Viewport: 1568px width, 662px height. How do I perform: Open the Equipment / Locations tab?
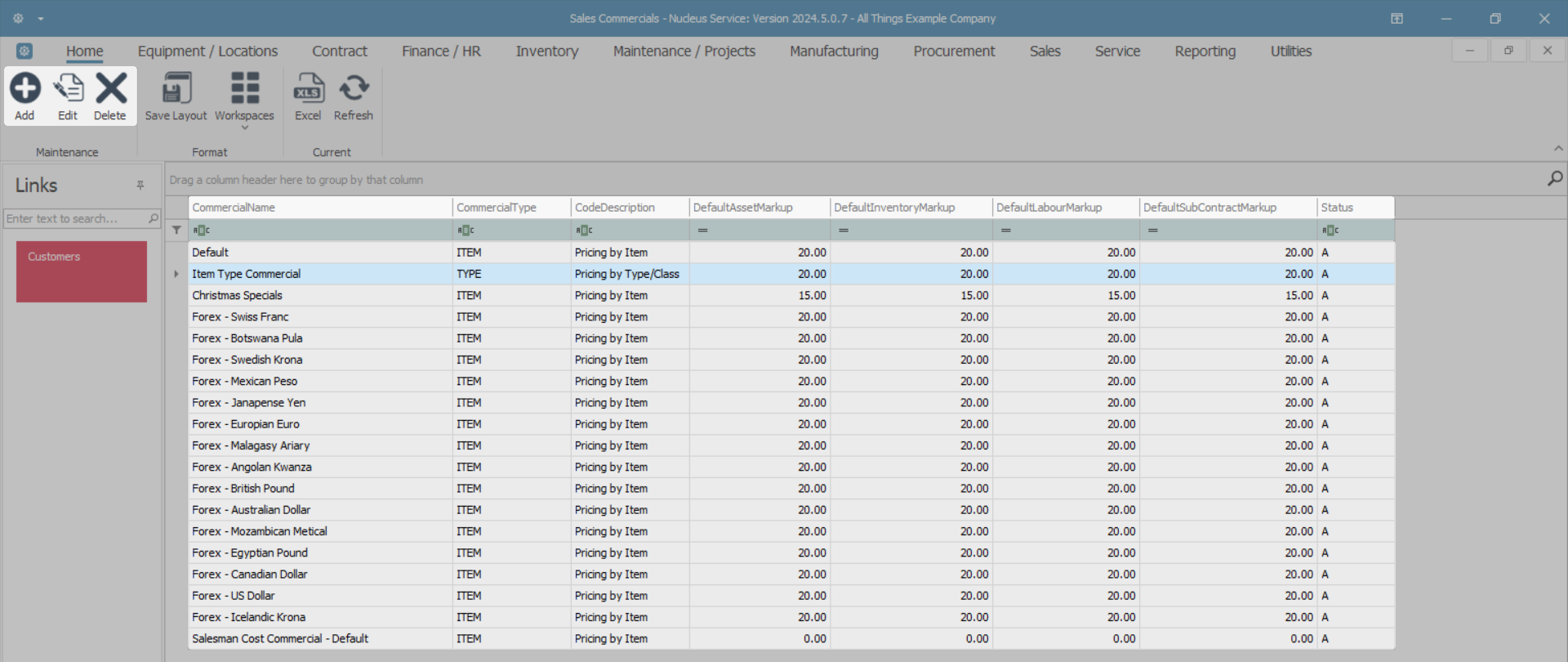[207, 51]
